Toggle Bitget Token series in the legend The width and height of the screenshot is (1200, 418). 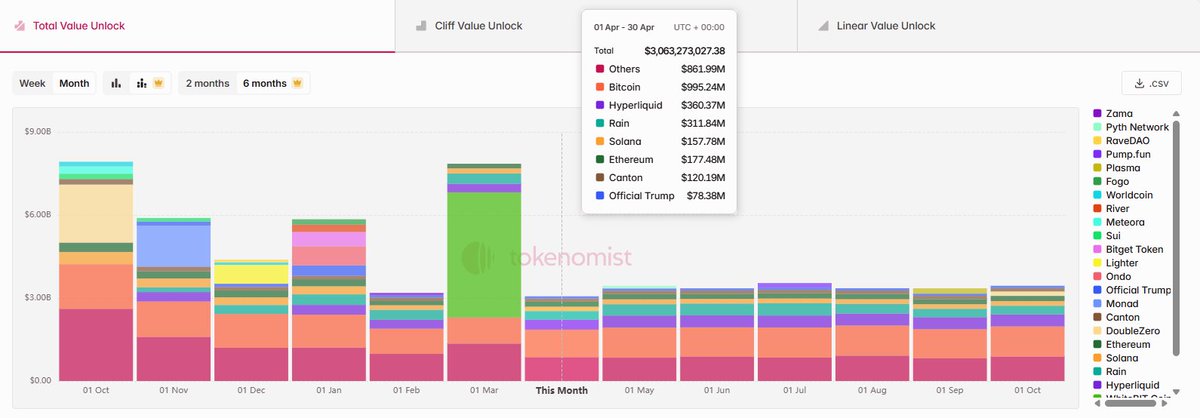coord(1130,249)
